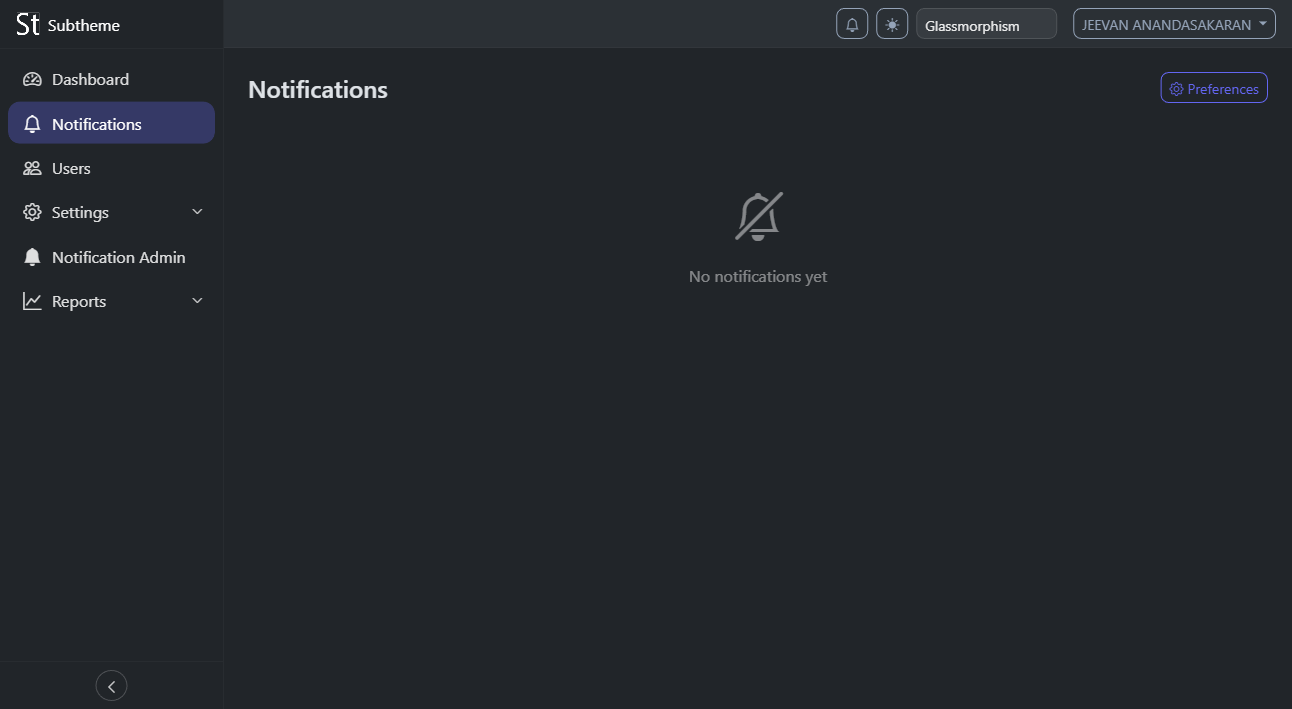Viewport: 1292px width, 709px height.
Task: Go to Dashboard in the sidebar
Action: (111, 79)
